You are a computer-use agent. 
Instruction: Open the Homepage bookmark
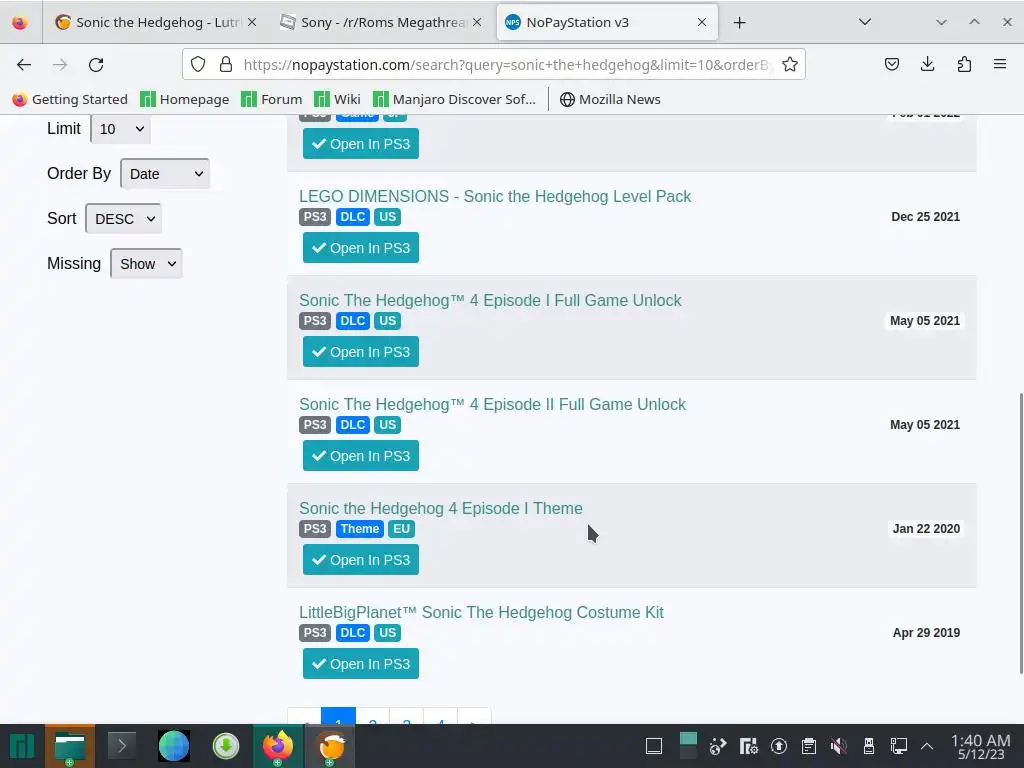[185, 99]
